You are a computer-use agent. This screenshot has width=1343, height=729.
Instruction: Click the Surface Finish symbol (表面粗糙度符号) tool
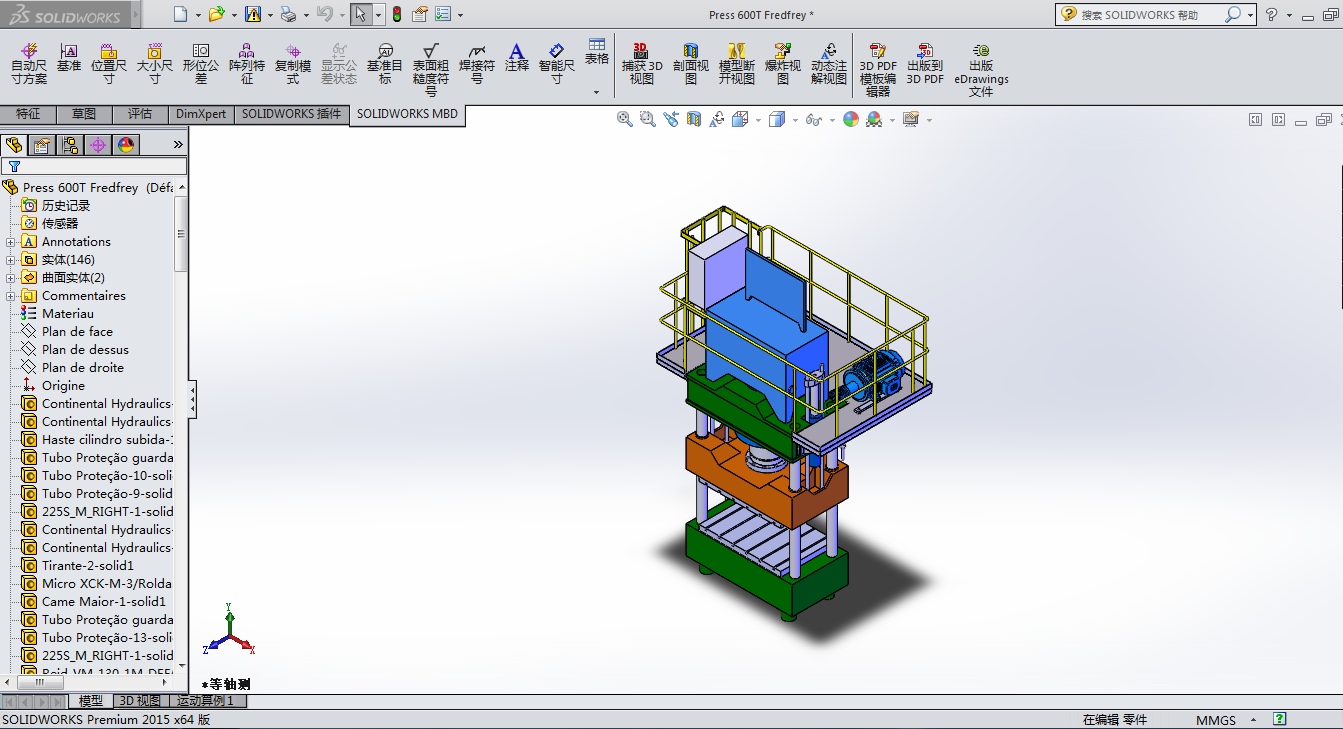[431, 63]
